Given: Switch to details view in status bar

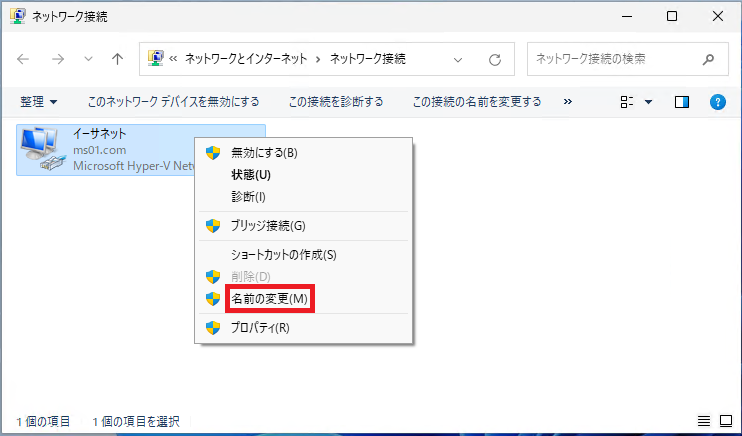Looking at the screenshot, I should [704, 420].
